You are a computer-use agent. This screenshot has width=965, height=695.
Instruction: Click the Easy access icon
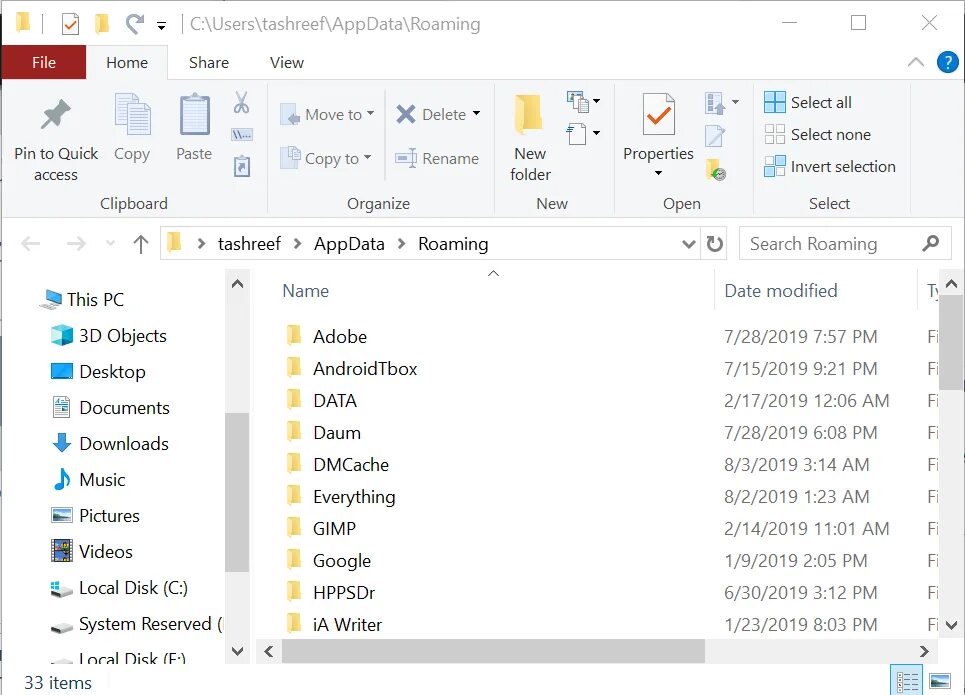coord(577,134)
